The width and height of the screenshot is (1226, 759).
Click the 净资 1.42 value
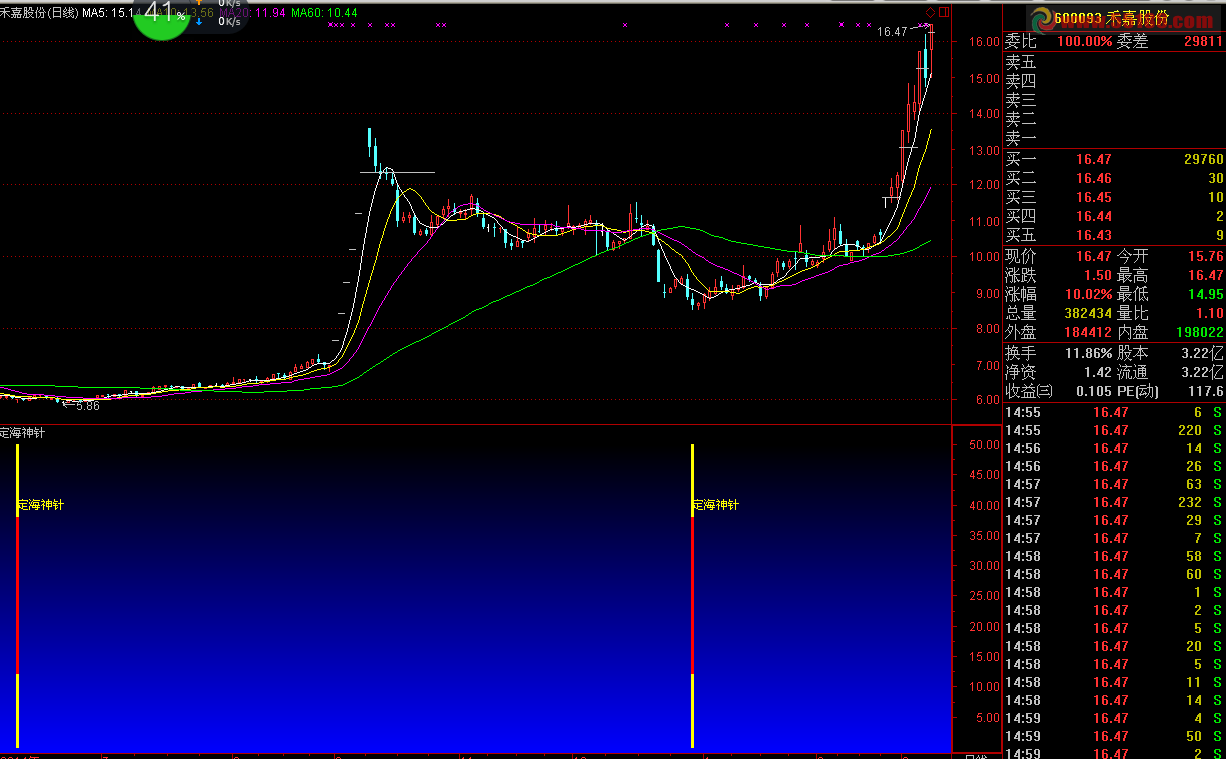pyautogui.click(x=1098, y=372)
